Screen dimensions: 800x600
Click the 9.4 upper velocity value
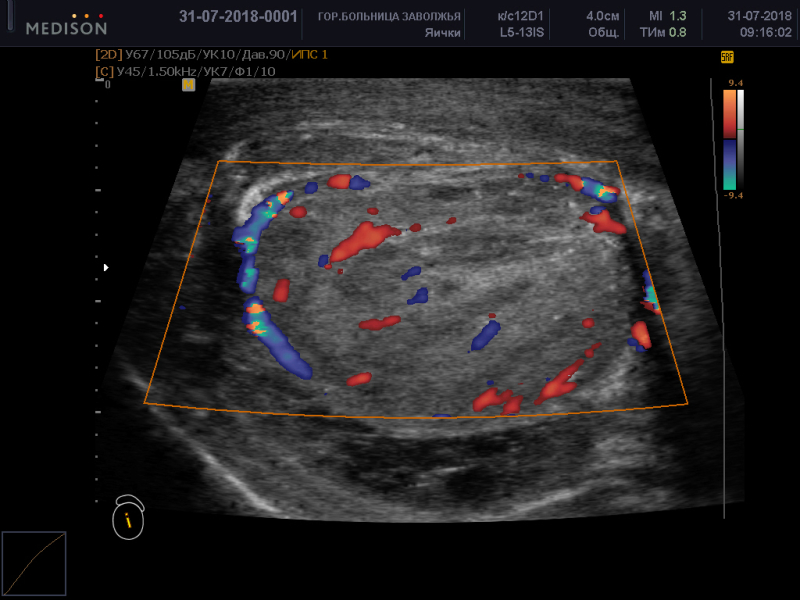(x=735, y=83)
